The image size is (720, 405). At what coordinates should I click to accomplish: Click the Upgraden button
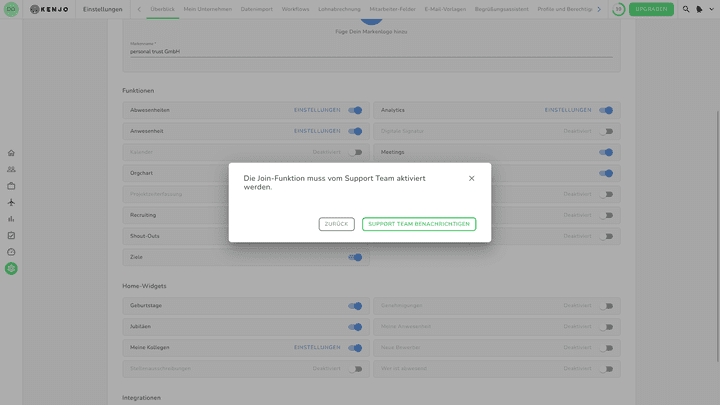pos(651,9)
